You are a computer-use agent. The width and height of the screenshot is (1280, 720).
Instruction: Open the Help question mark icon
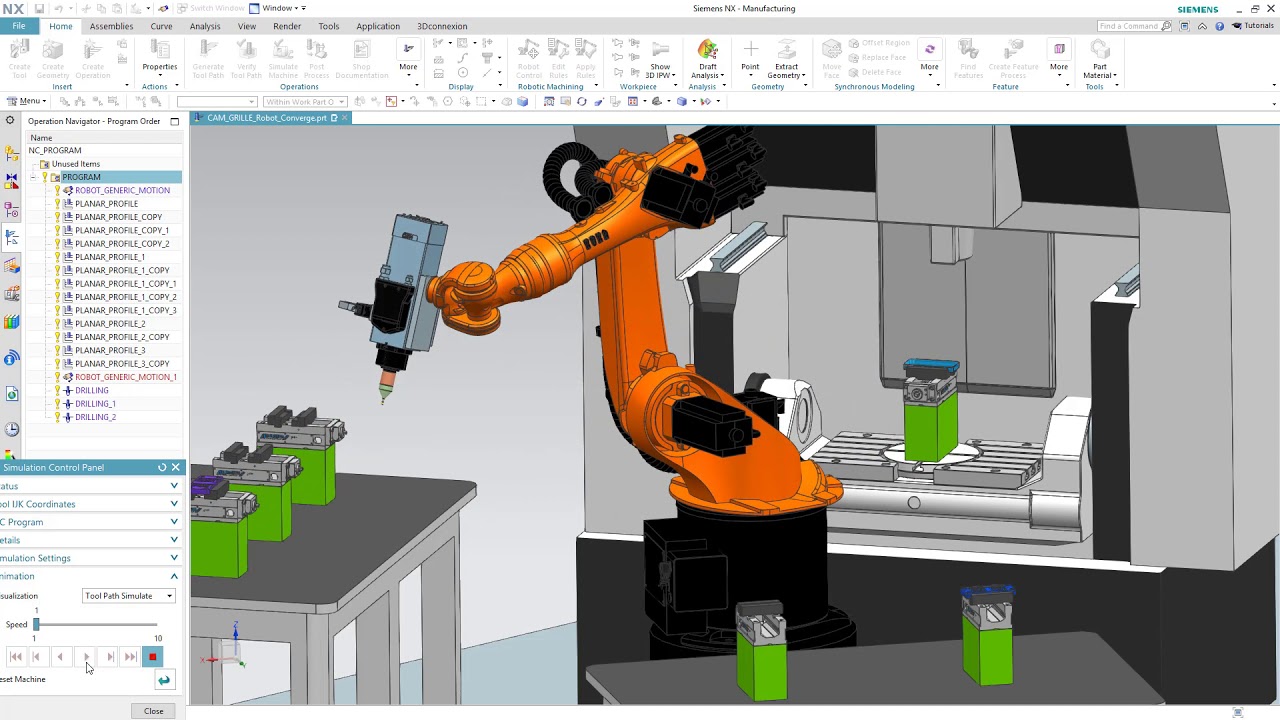(1220, 26)
